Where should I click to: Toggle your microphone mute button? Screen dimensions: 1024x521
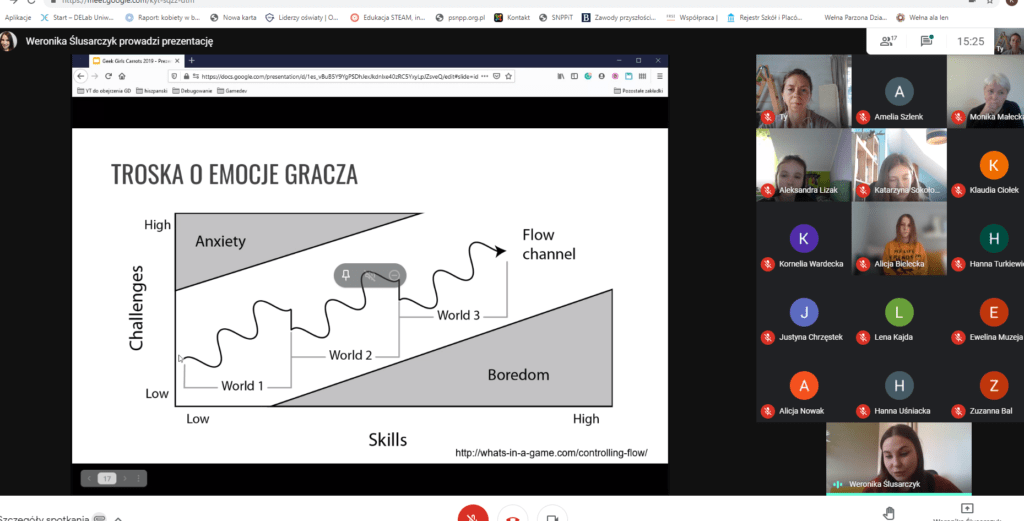(473, 513)
